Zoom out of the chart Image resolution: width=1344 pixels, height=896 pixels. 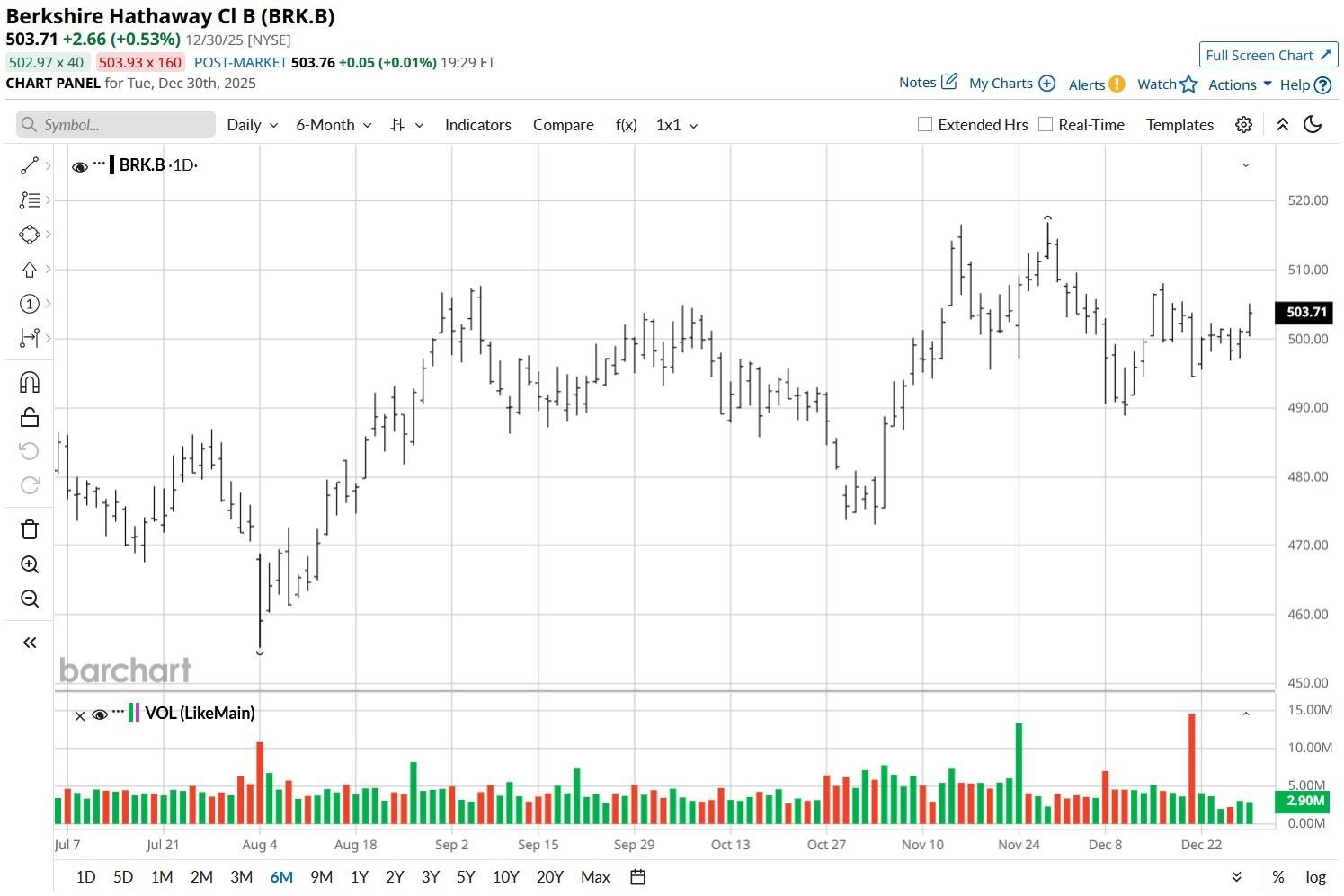pyautogui.click(x=29, y=599)
